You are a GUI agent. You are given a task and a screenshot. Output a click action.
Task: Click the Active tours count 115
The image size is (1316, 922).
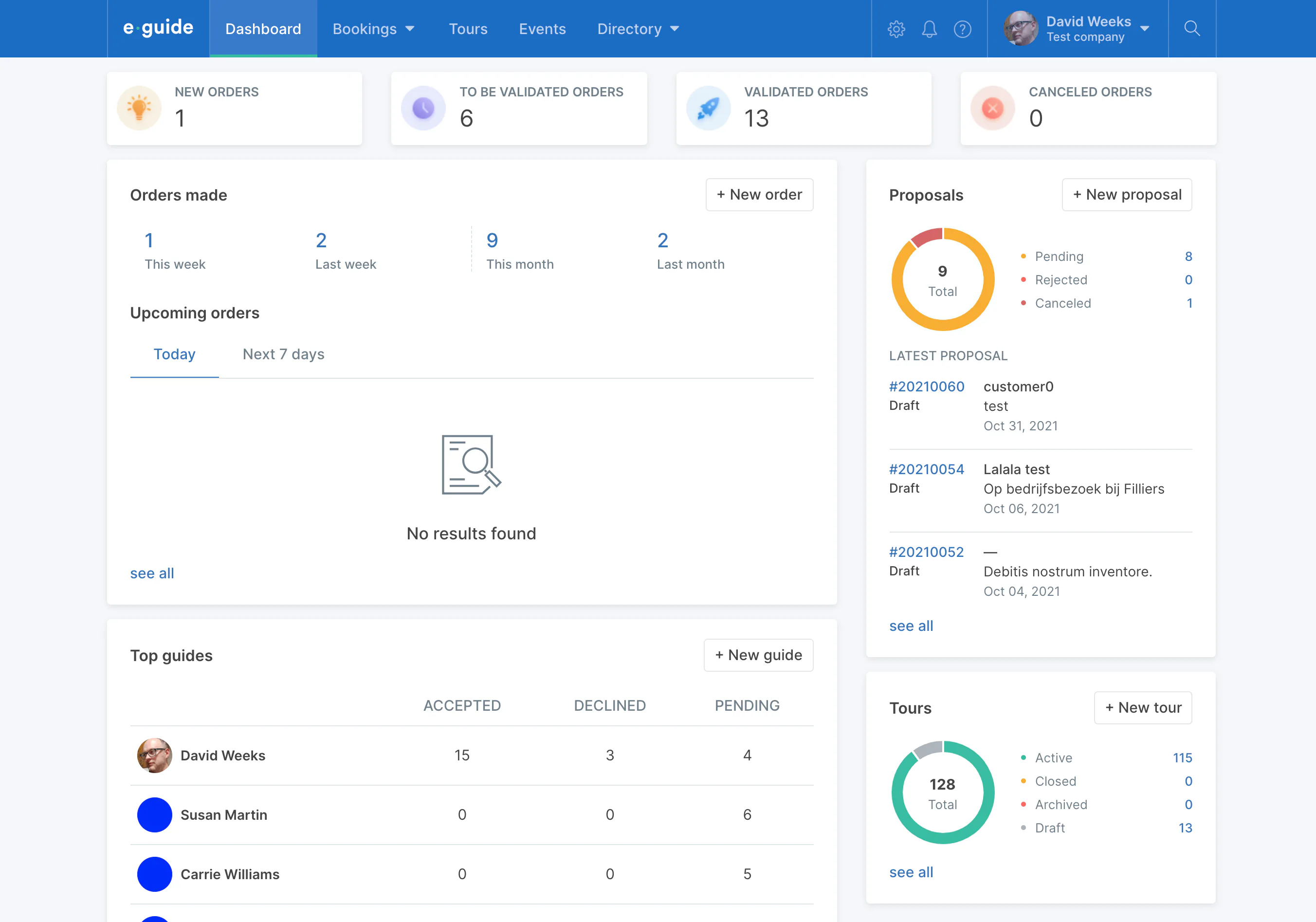pyautogui.click(x=1183, y=757)
